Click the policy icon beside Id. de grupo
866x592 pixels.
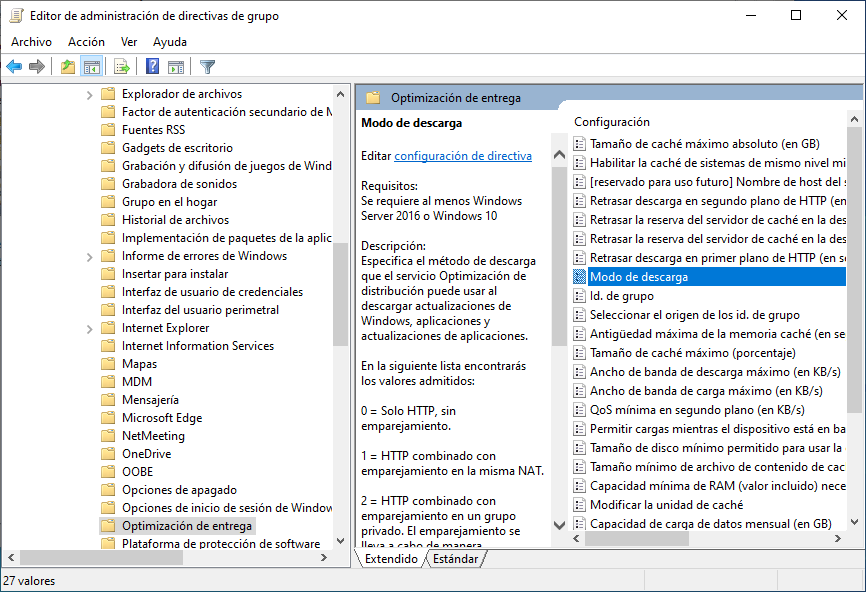coord(579,296)
